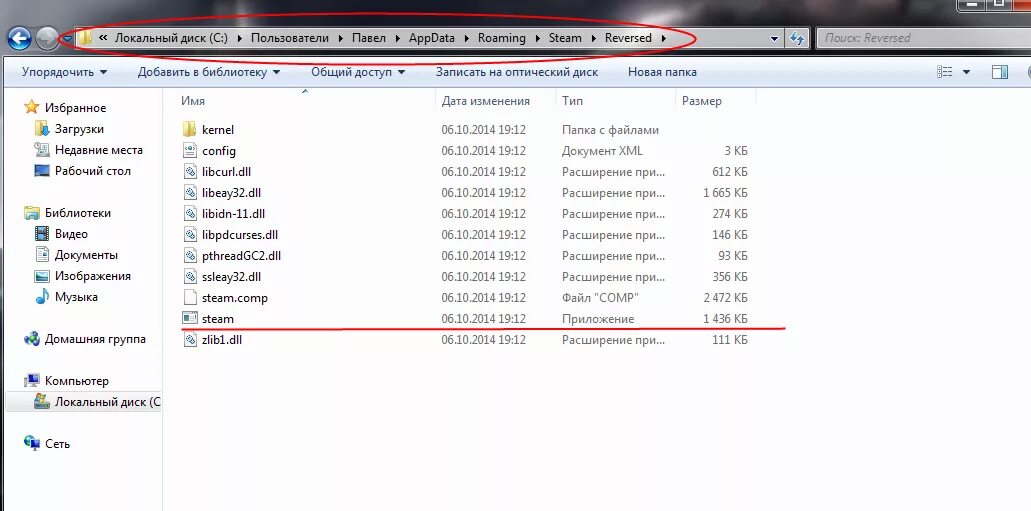The height and width of the screenshot is (511, 1031).
Task: Click the Приложение type cell
Action: (598, 319)
